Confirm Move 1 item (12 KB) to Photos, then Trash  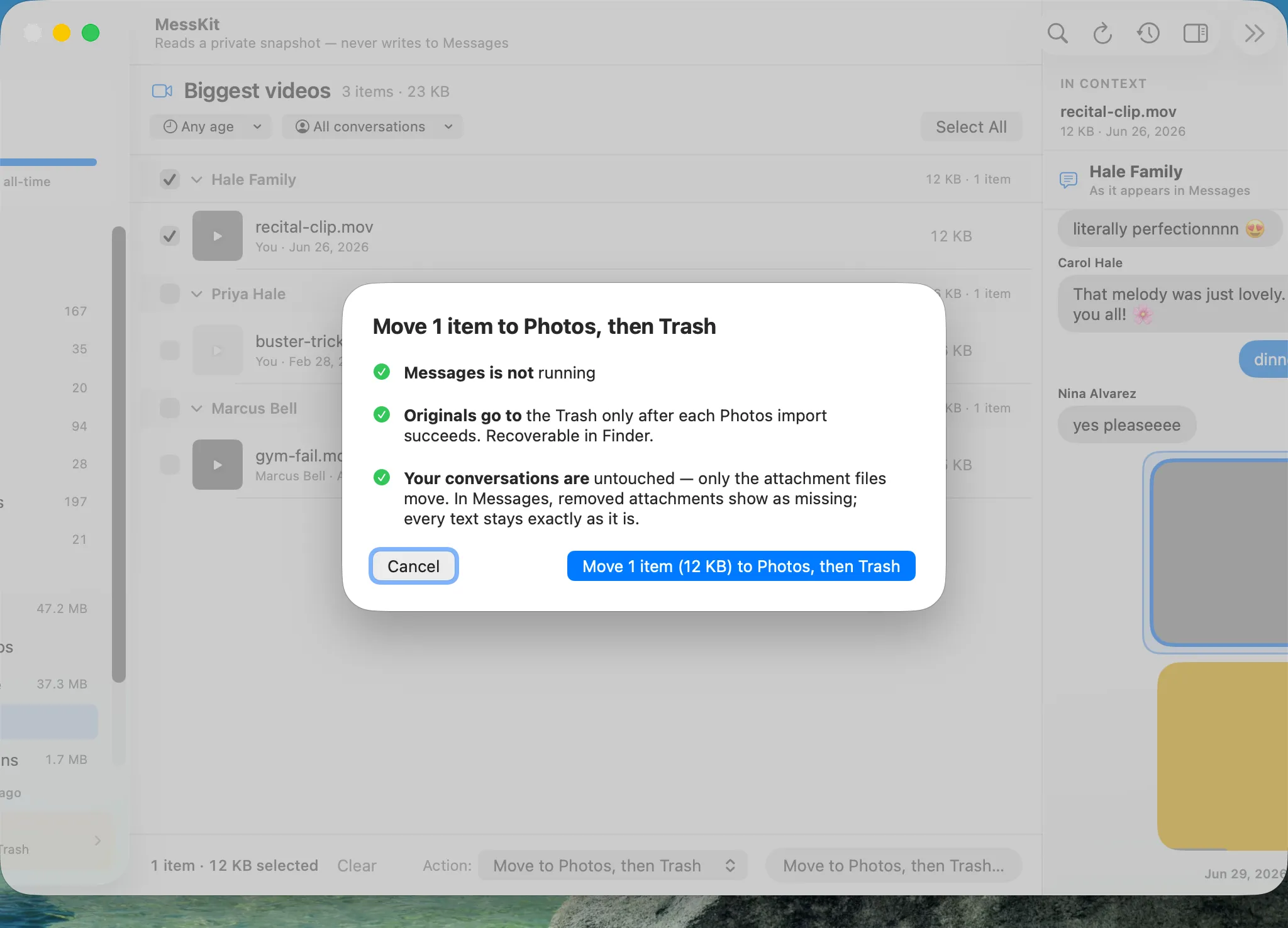[741, 566]
